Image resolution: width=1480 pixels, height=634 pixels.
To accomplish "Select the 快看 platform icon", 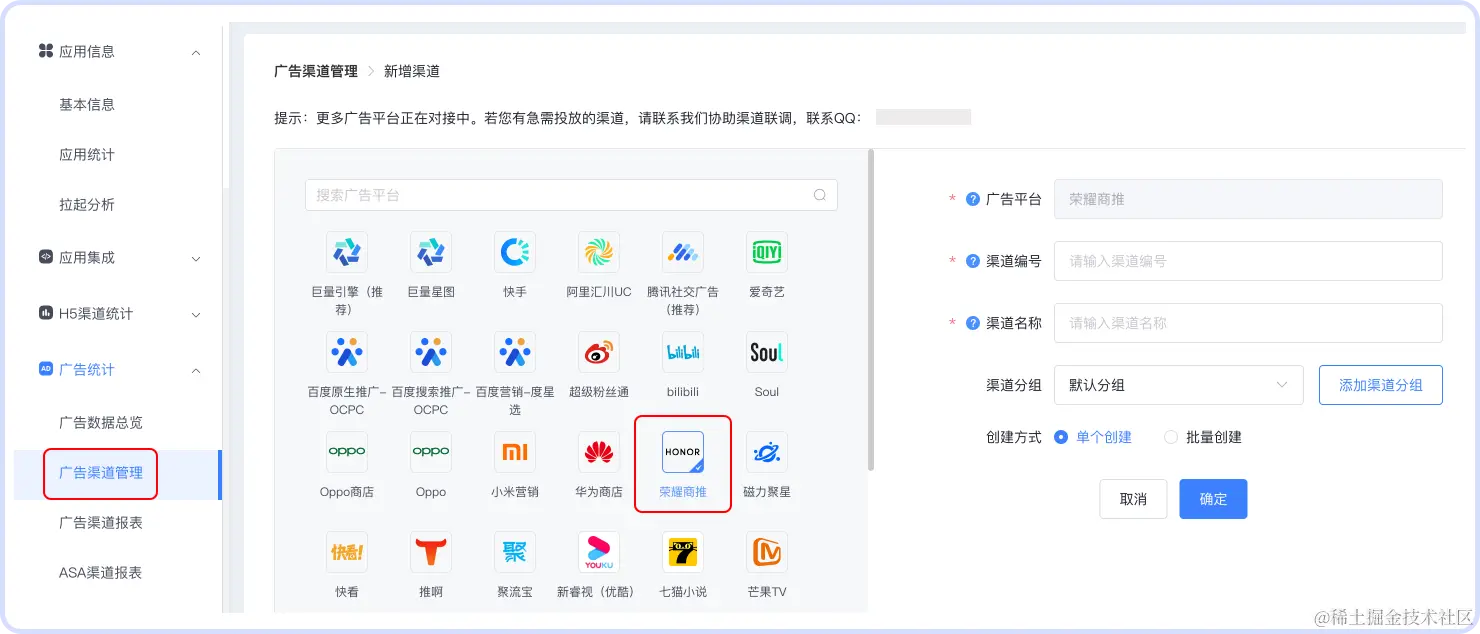I will pyautogui.click(x=347, y=552).
